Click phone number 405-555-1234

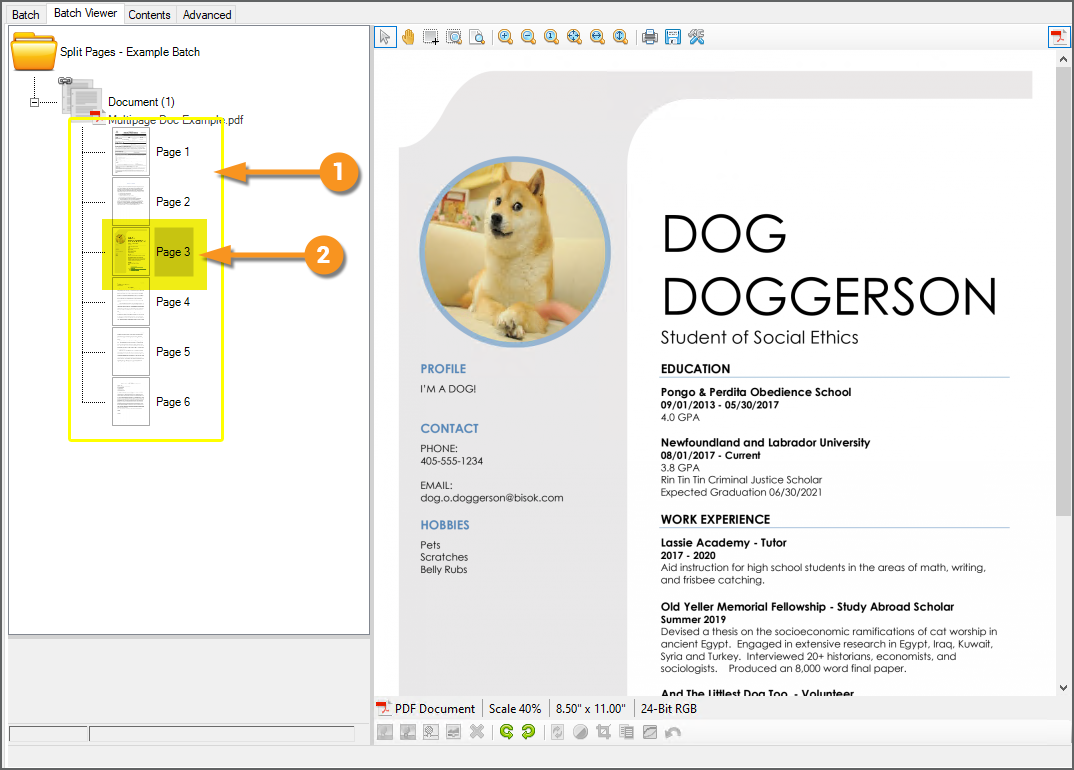[x=451, y=461]
